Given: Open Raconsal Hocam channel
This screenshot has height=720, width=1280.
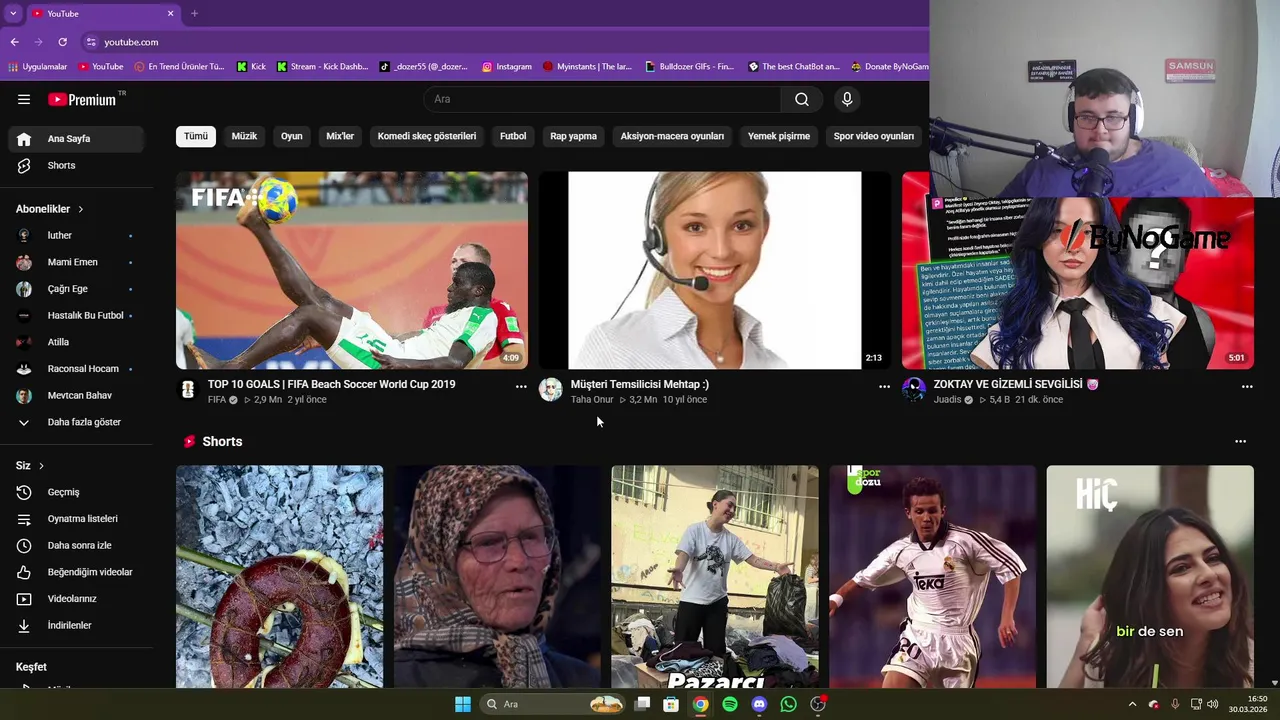Looking at the screenshot, I should click(77, 369).
